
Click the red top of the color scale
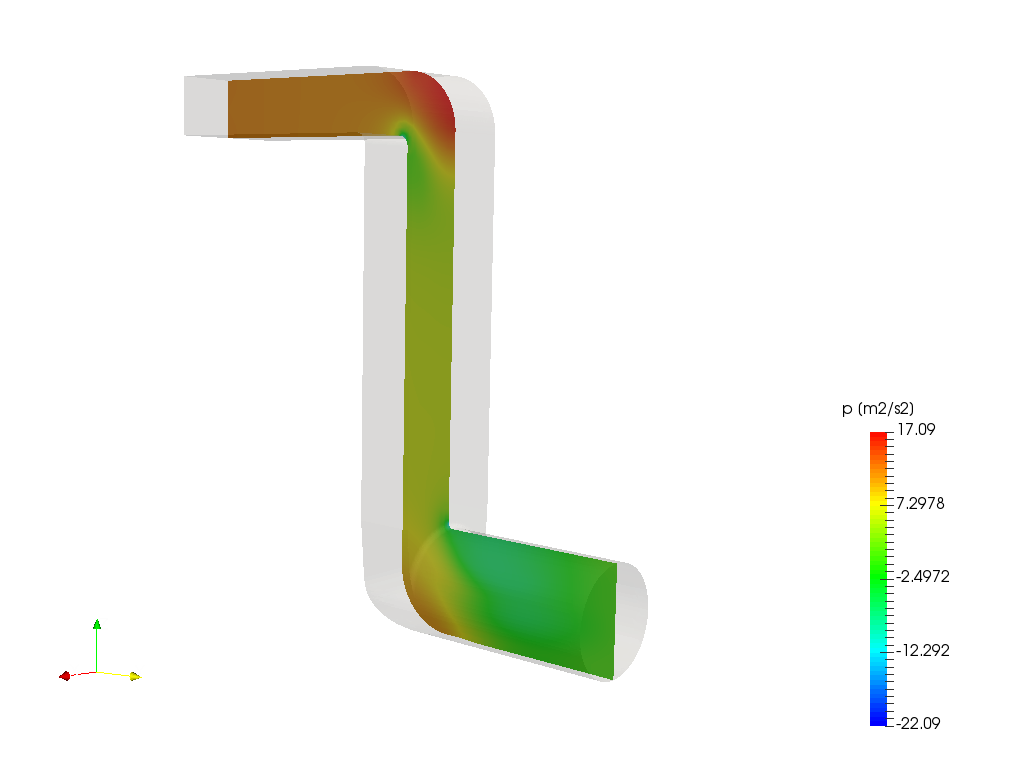[x=878, y=440]
